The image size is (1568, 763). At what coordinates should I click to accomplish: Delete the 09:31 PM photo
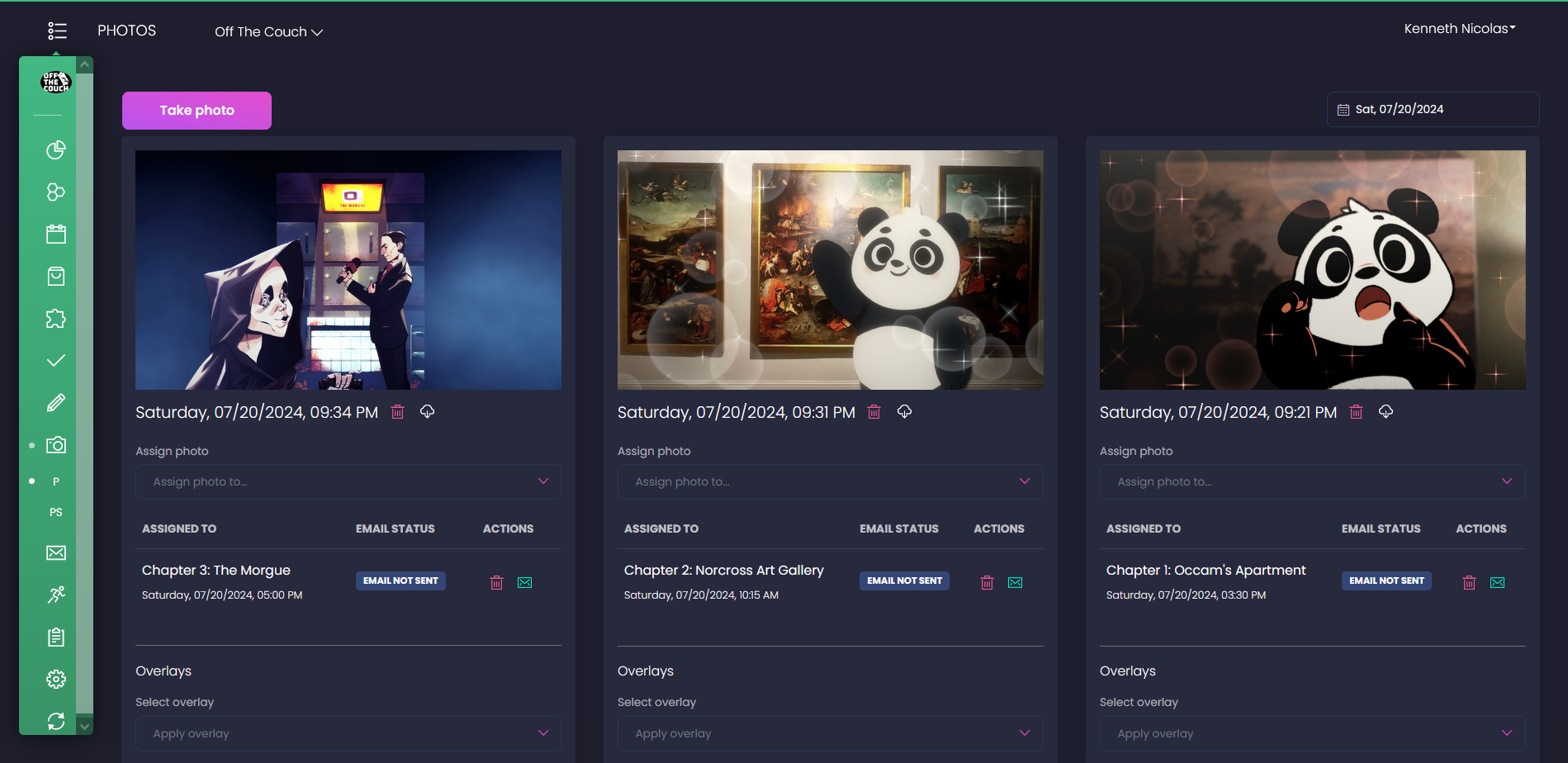tap(874, 411)
